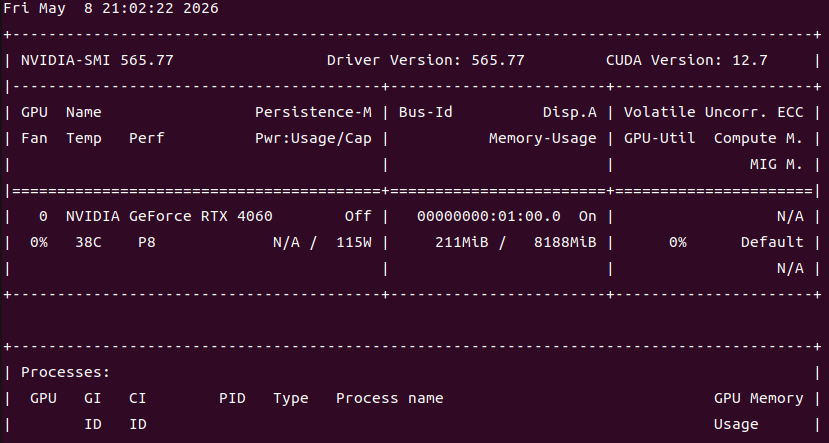The image size is (829, 443).
Task: Click the memory used value 211MiB
Action: point(462,242)
